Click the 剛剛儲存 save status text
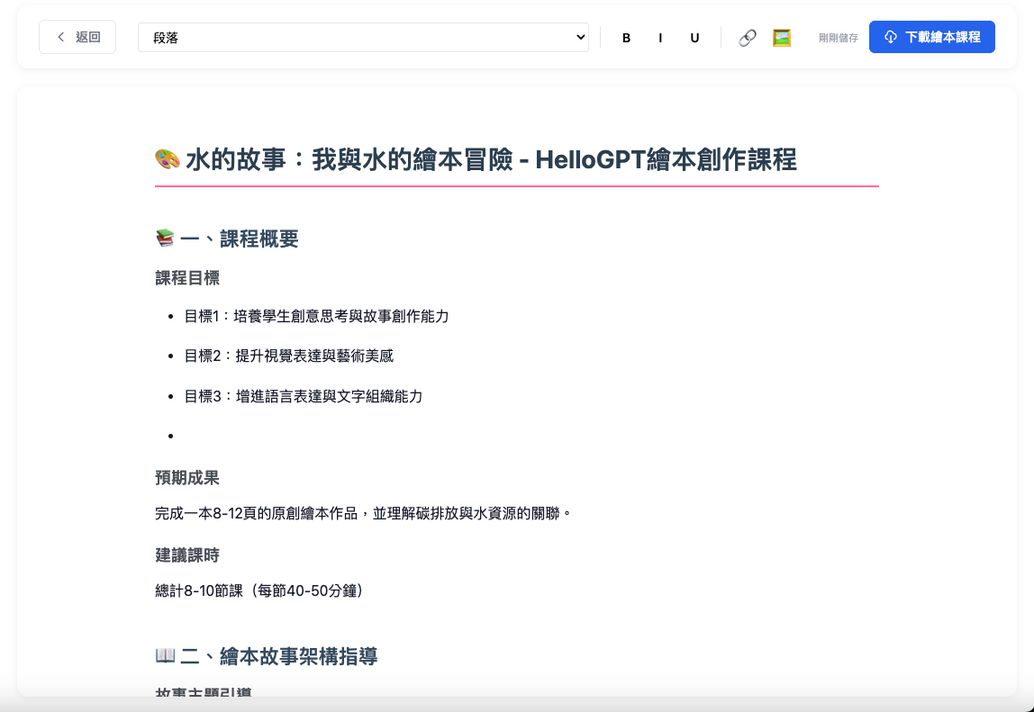1034x712 pixels. click(x=838, y=37)
